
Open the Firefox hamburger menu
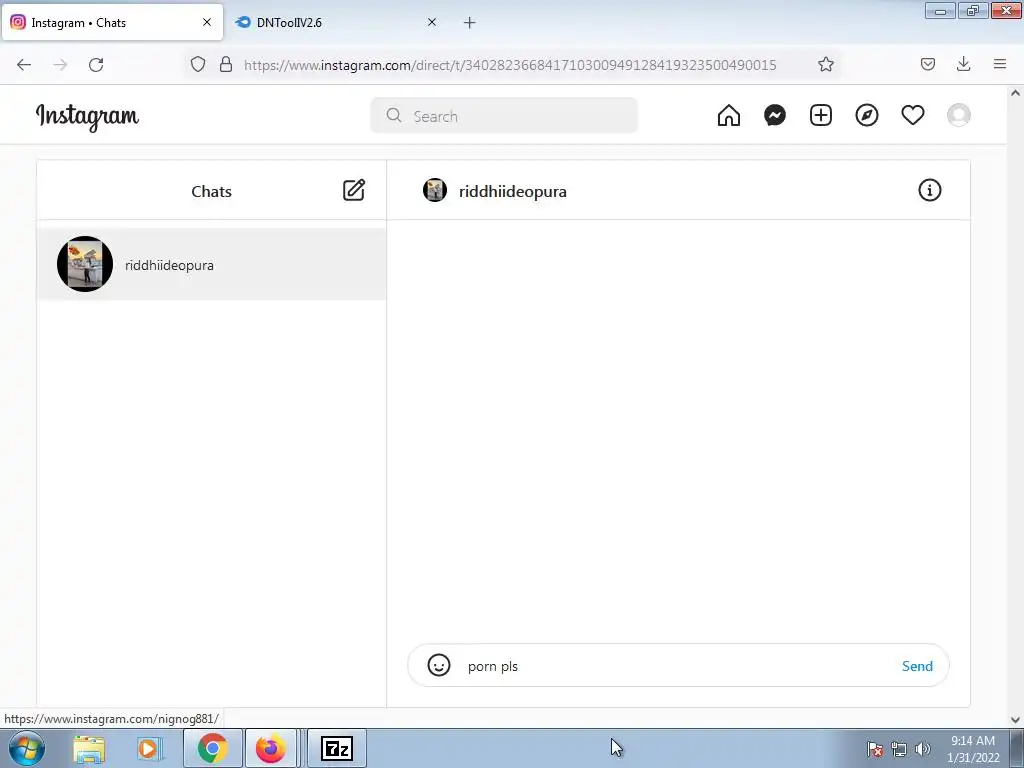(1000, 64)
